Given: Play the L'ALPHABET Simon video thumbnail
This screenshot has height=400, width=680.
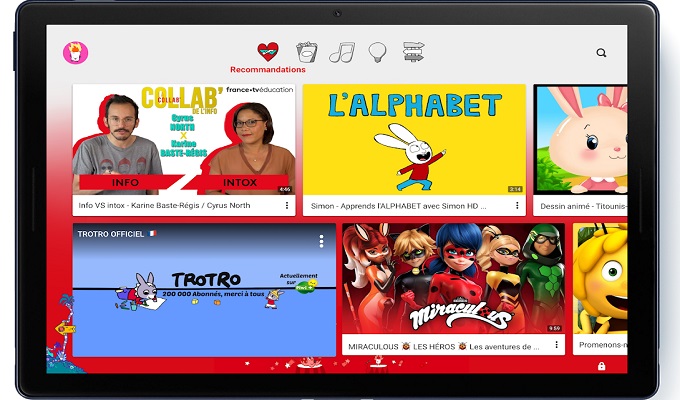Looking at the screenshot, I should tap(414, 140).
